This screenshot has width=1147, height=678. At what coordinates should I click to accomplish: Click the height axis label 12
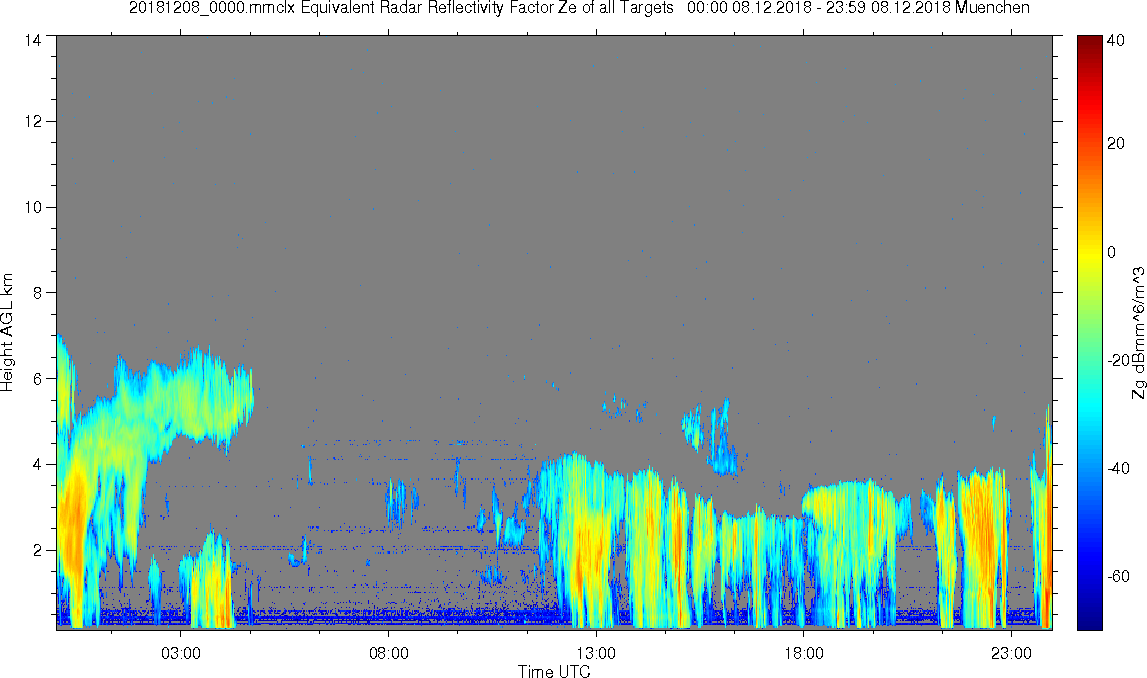pyautogui.click(x=32, y=121)
